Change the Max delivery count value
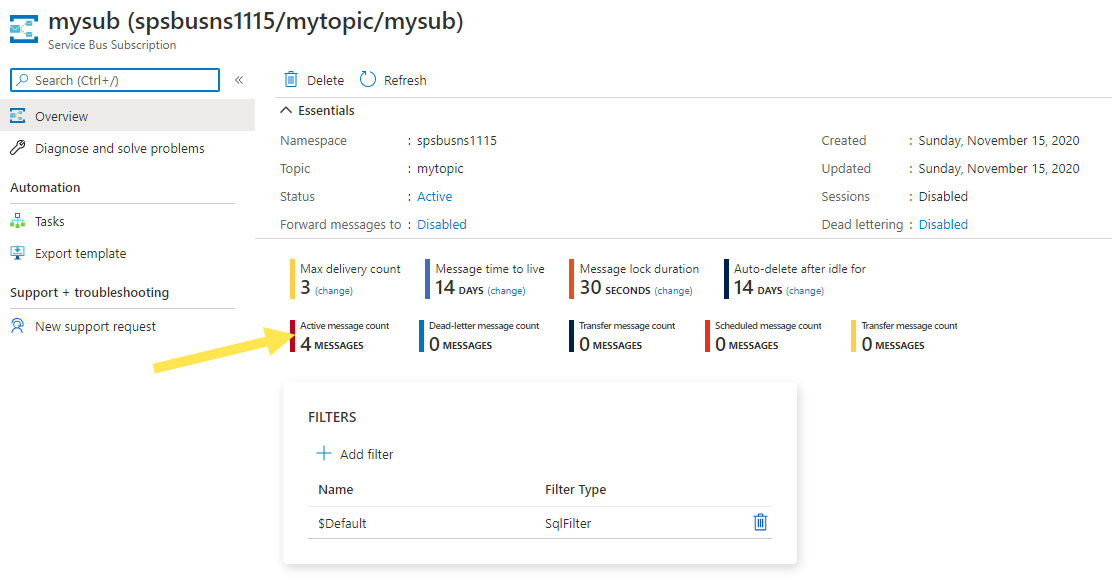 (334, 291)
